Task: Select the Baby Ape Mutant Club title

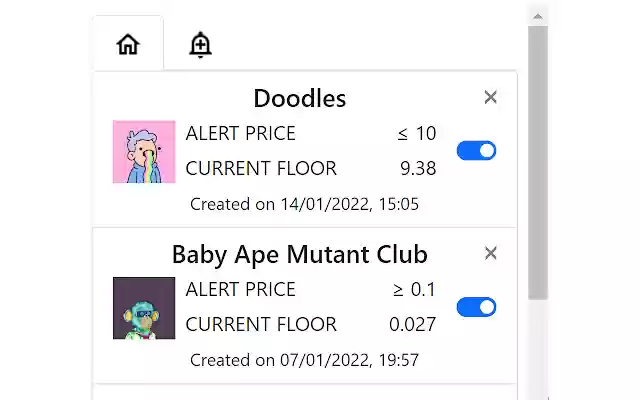Action: (299, 253)
